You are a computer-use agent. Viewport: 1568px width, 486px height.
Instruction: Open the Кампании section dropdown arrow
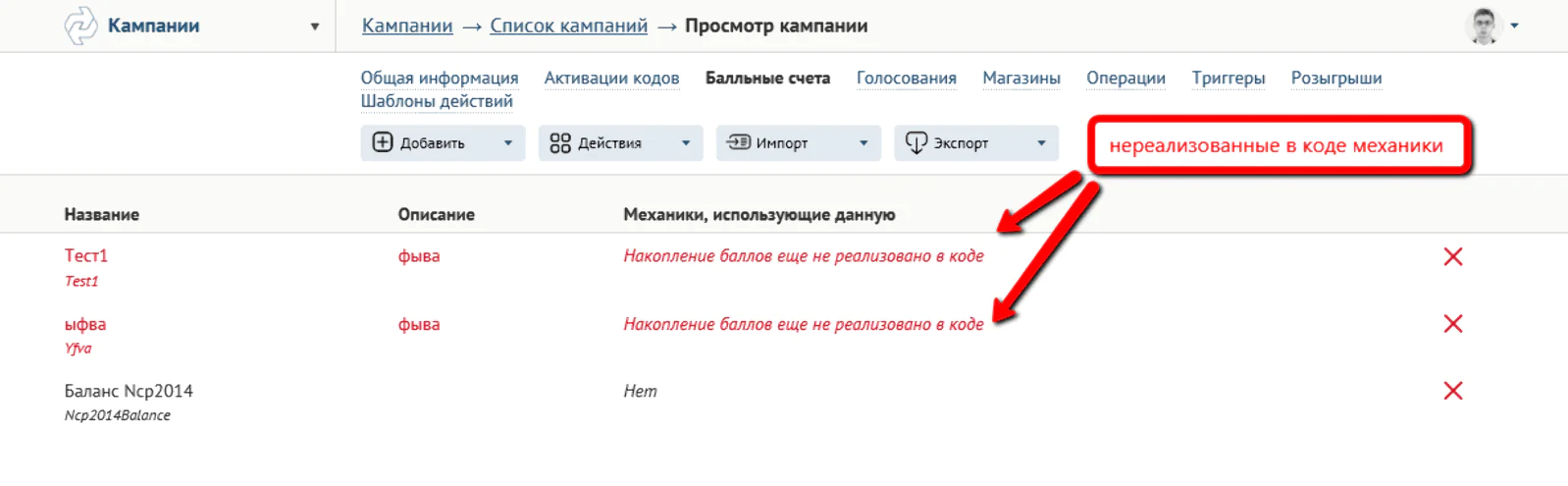point(315,27)
